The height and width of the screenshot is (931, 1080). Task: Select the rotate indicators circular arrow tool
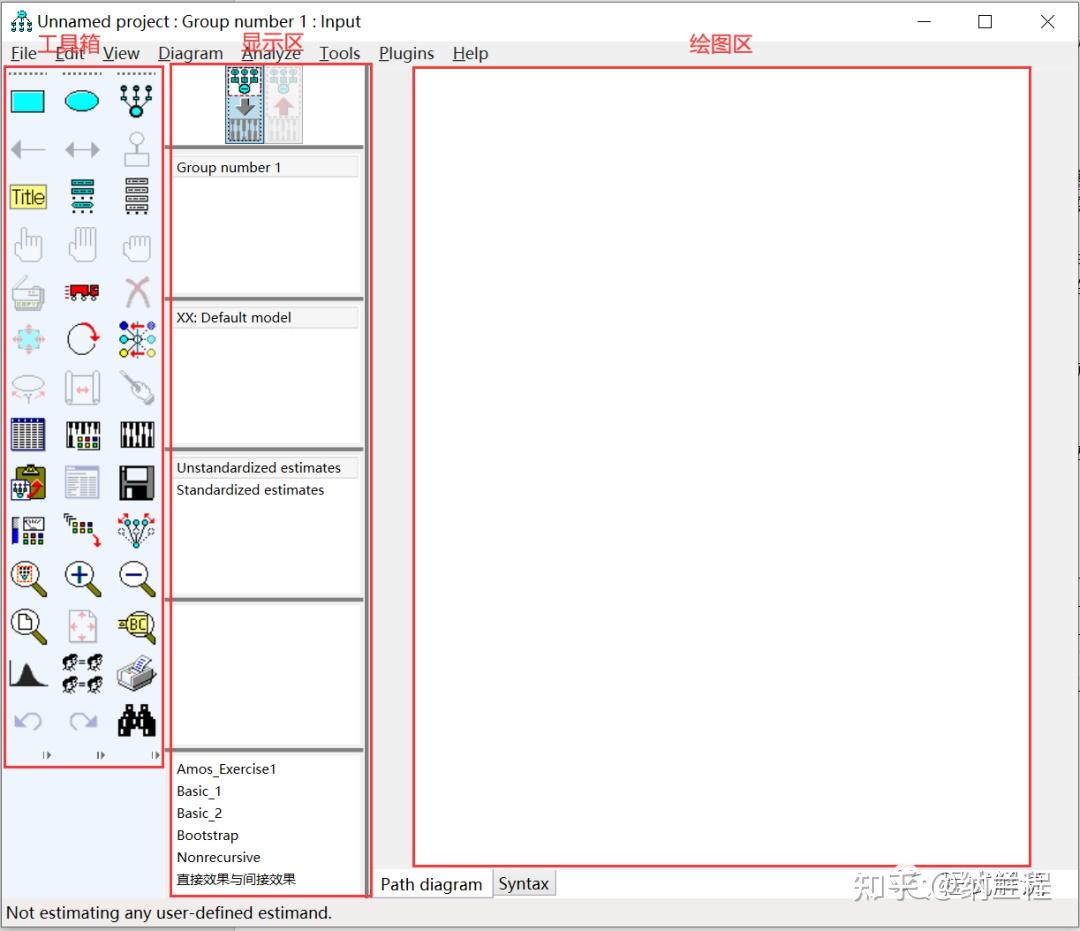(82, 339)
